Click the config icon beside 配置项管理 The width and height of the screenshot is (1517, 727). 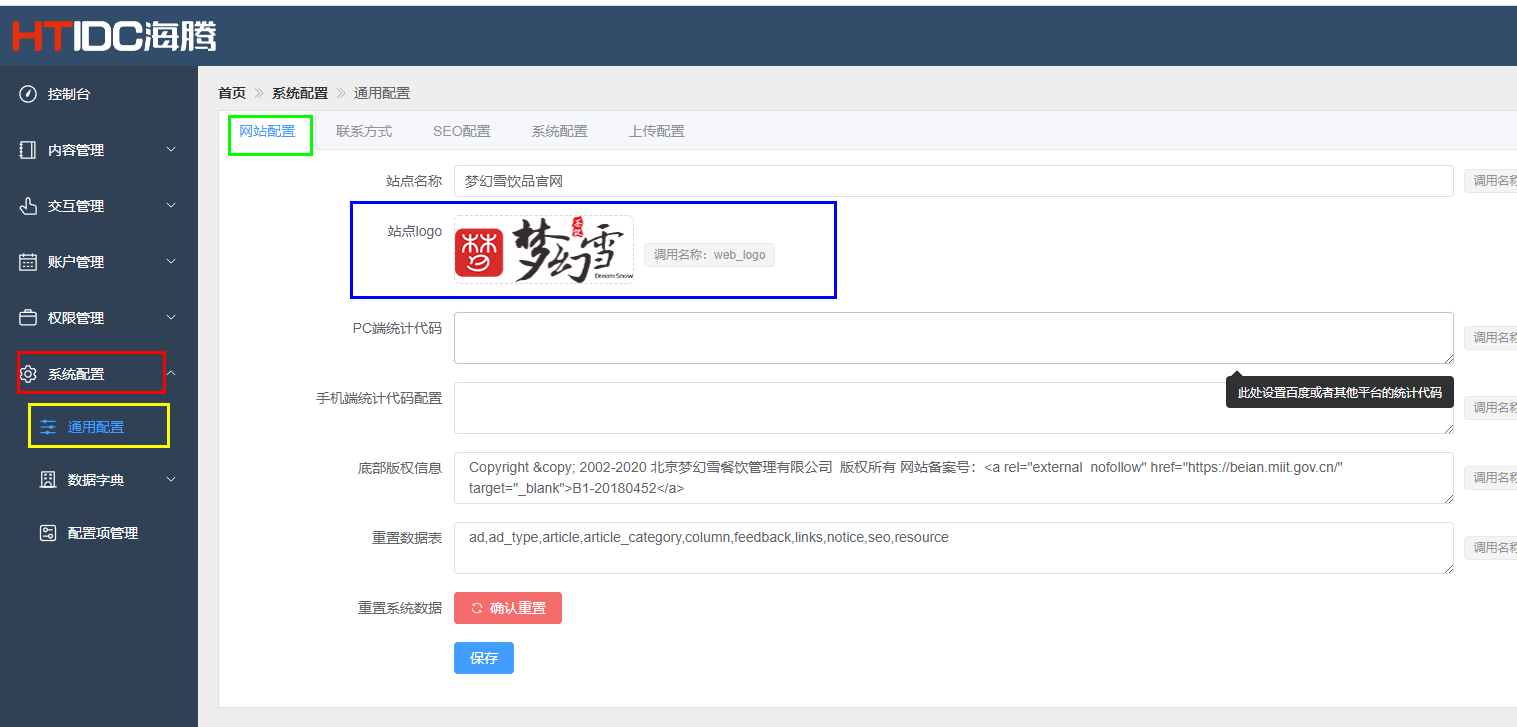click(x=48, y=533)
